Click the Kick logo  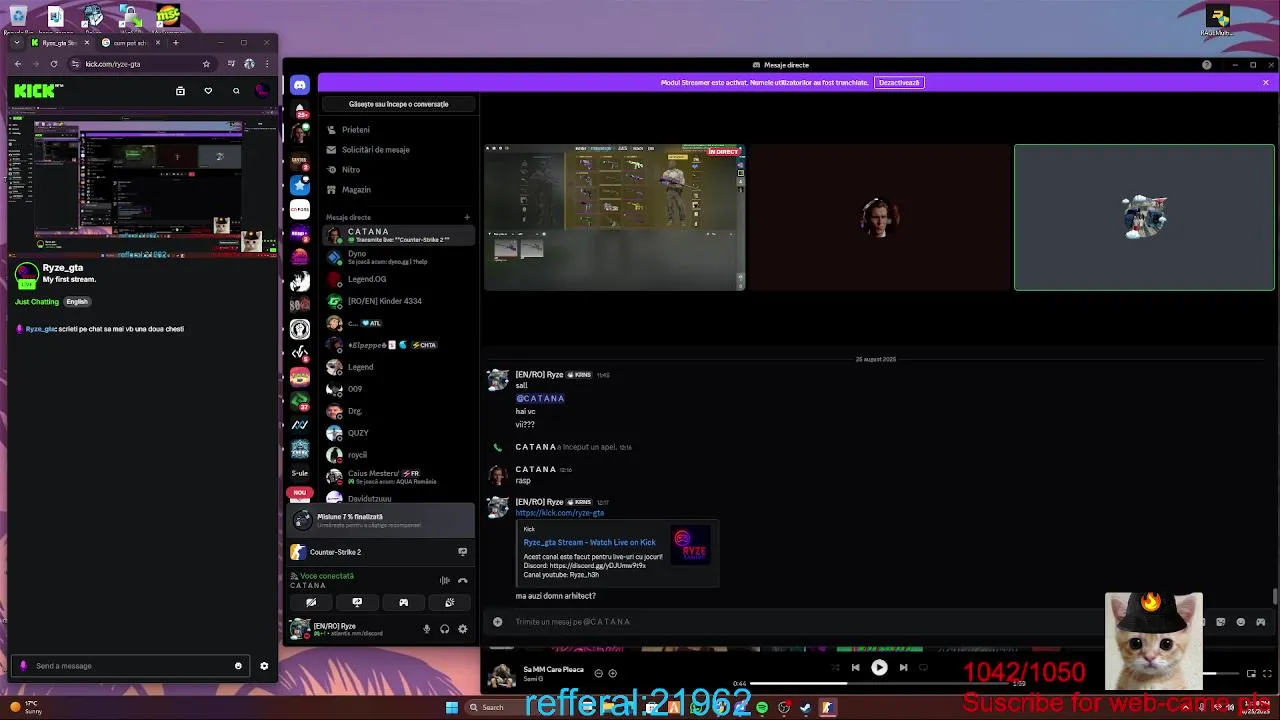[x=38, y=91]
